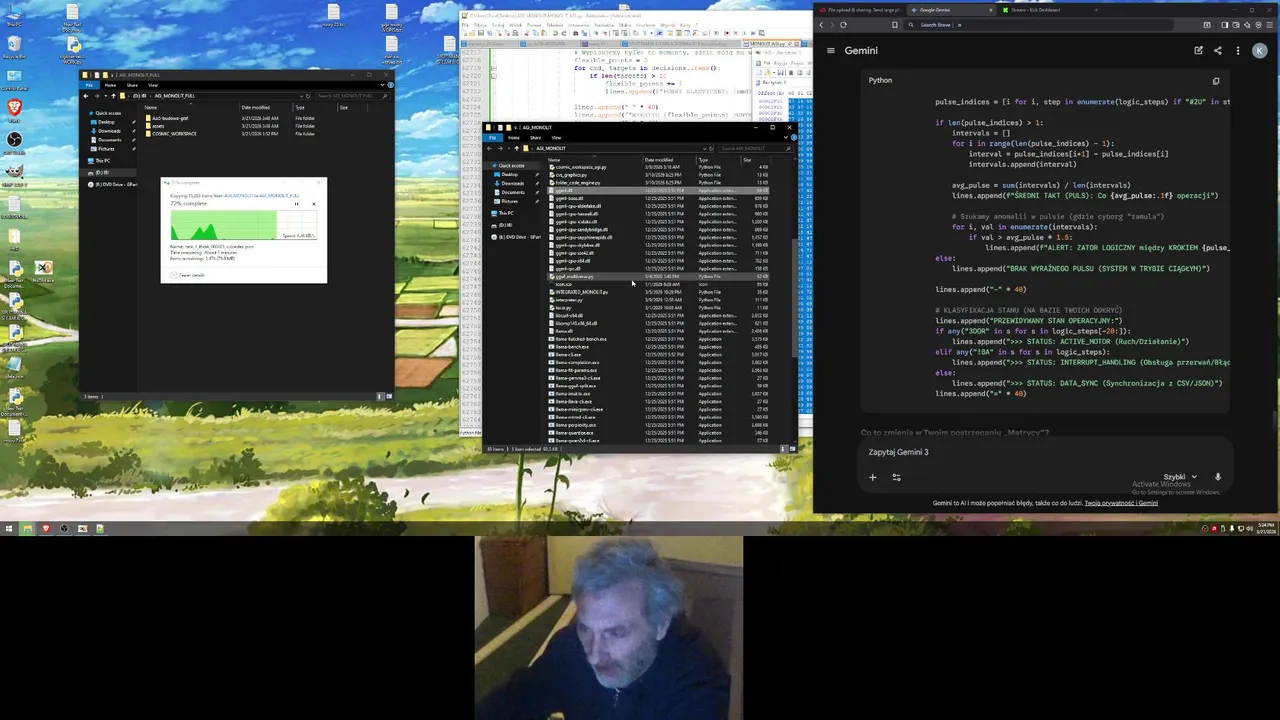1280x720 pixels.
Task: Open Gemini tools settings icon
Action: coord(896,477)
